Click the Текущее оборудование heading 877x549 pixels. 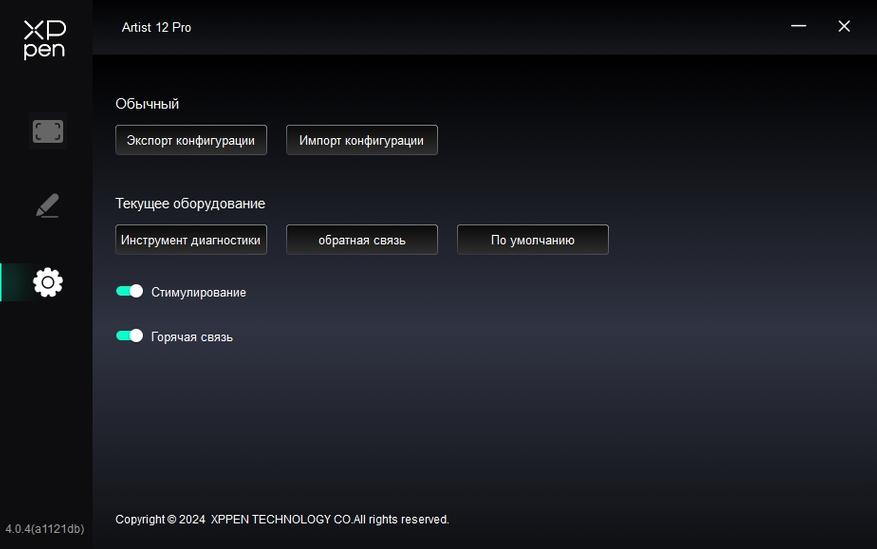coord(190,203)
